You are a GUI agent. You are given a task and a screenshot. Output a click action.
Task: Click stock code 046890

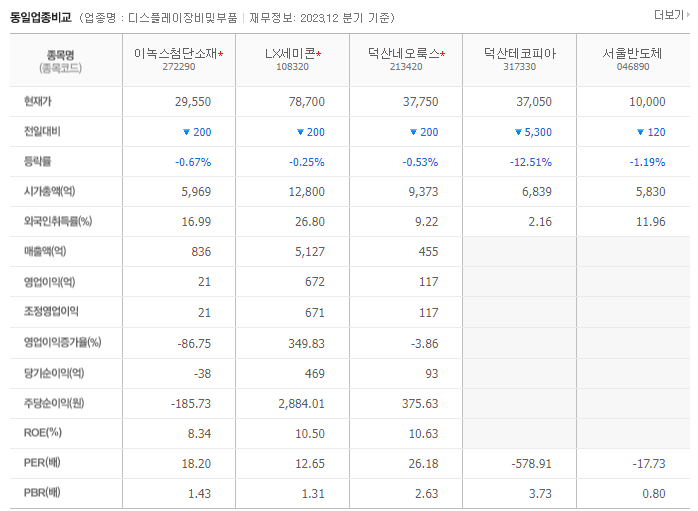tap(633, 67)
